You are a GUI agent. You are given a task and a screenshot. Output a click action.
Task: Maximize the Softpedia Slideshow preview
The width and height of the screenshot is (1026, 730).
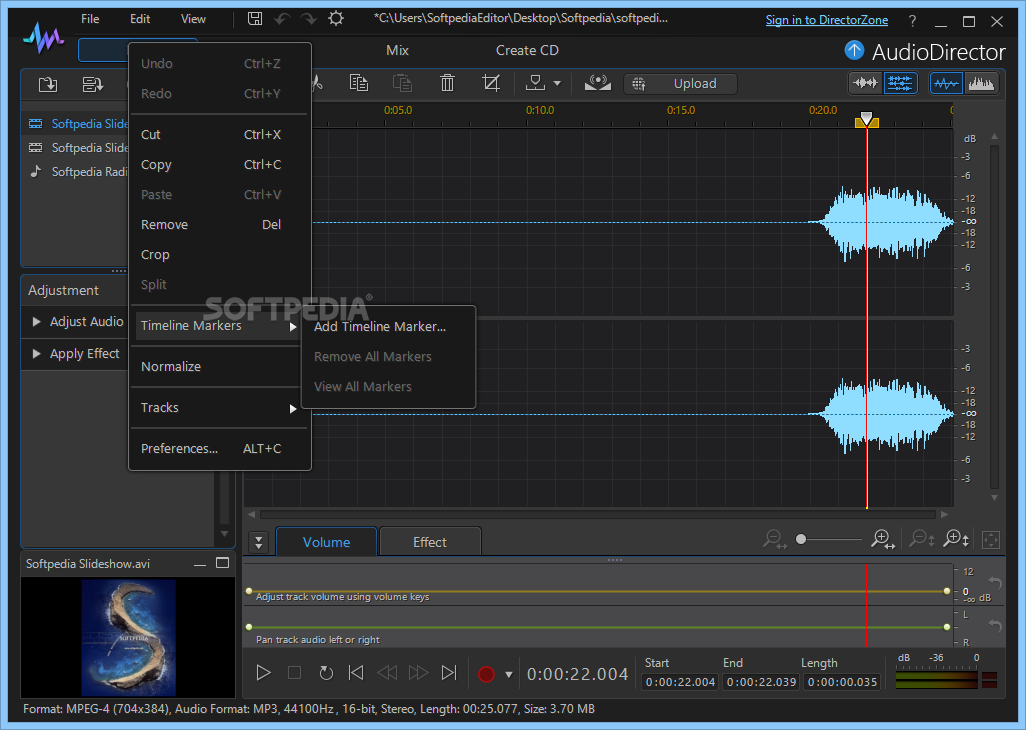[x=222, y=563]
